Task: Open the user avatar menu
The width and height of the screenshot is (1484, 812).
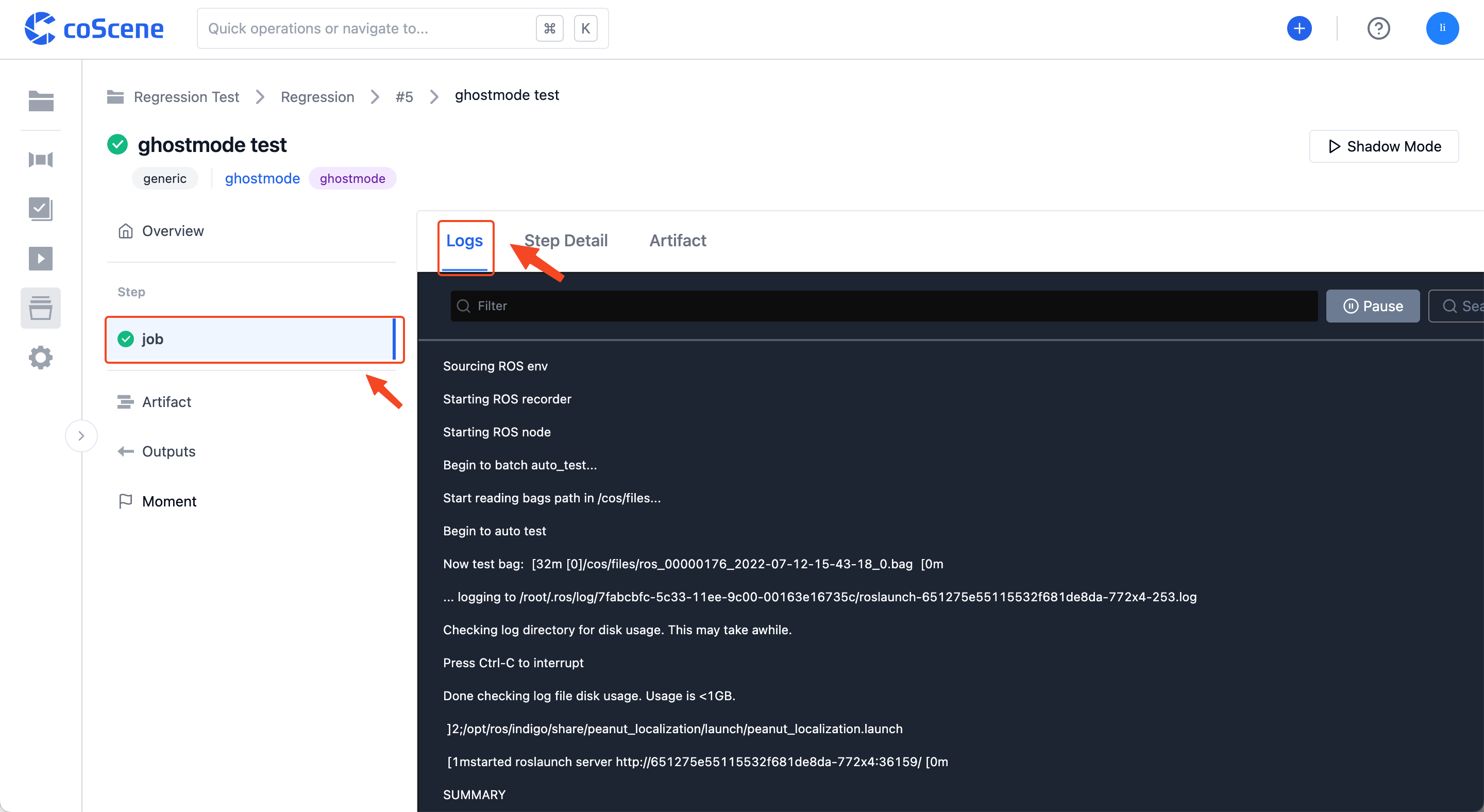Action: [x=1442, y=28]
